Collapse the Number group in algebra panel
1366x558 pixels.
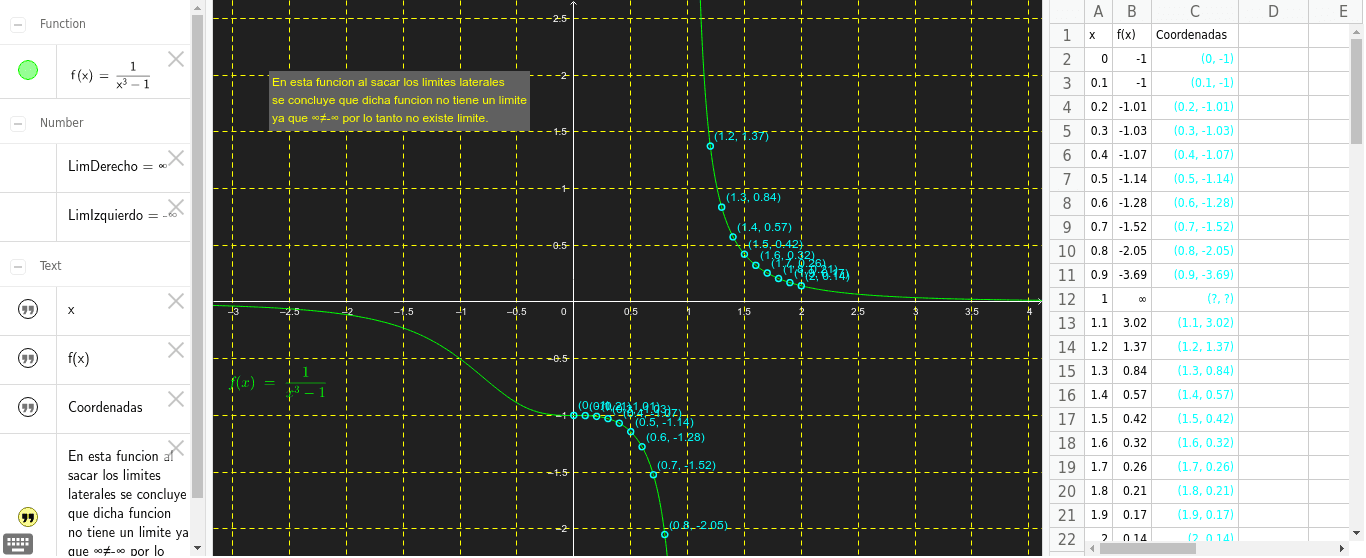pyautogui.click(x=17, y=123)
